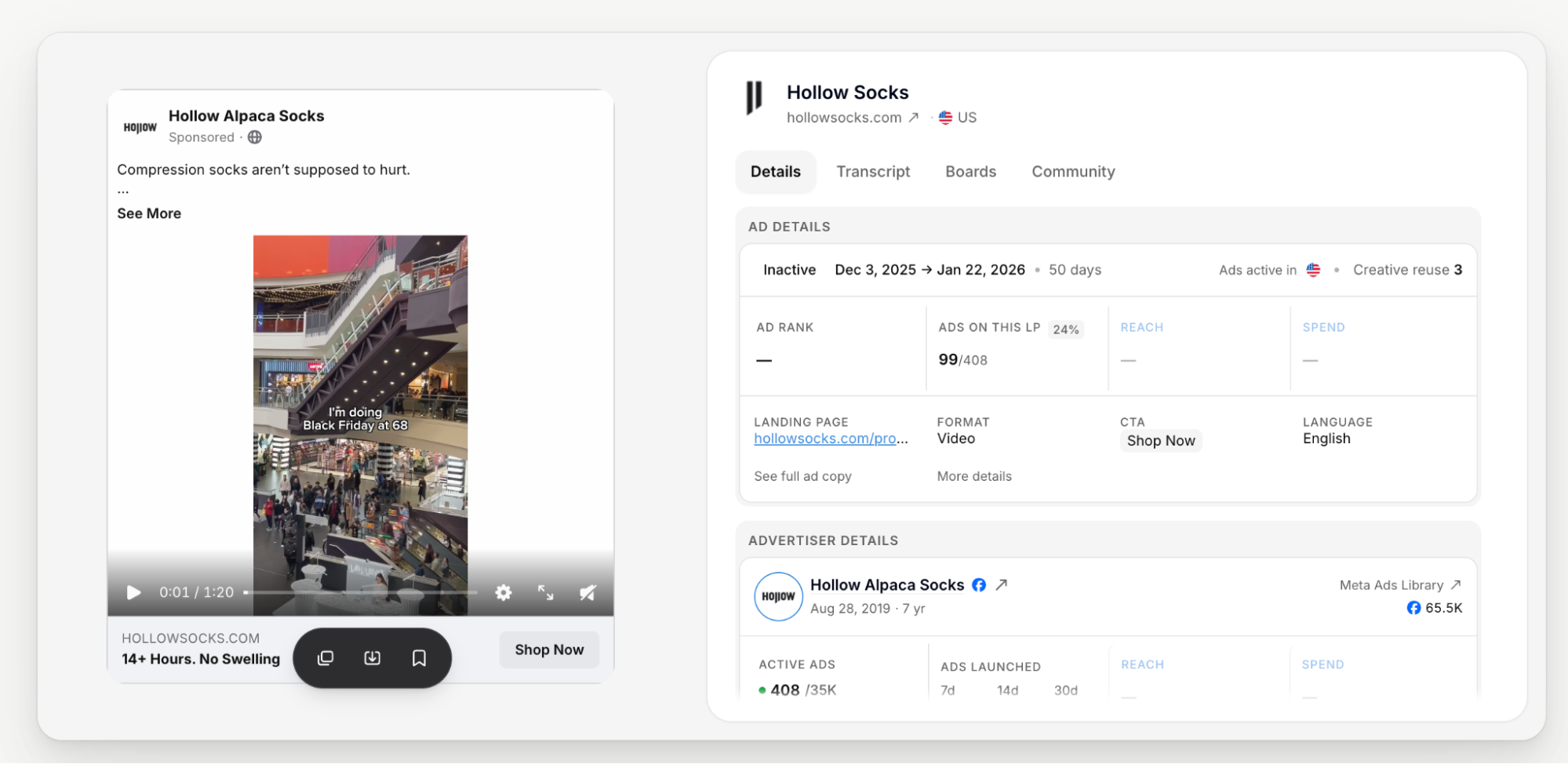Screen dimensions: 1568x764
Task: Click Hollow Alpaca Socks advertiser name
Action: pos(886,585)
